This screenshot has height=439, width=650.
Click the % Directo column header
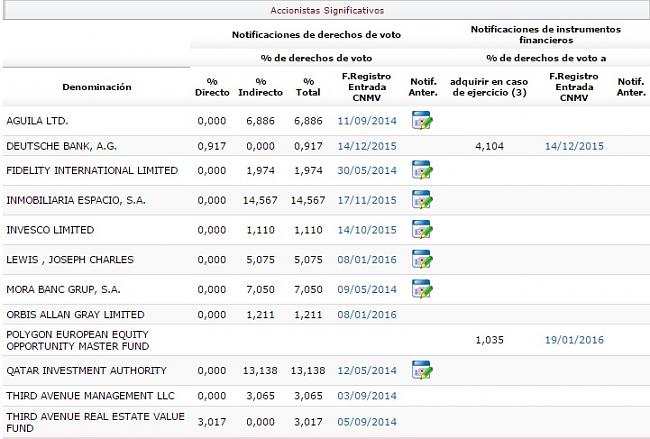[x=212, y=87]
